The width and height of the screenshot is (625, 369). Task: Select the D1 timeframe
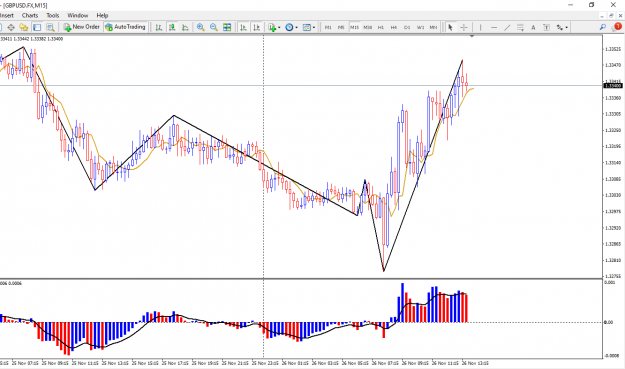tap(407, 27)
